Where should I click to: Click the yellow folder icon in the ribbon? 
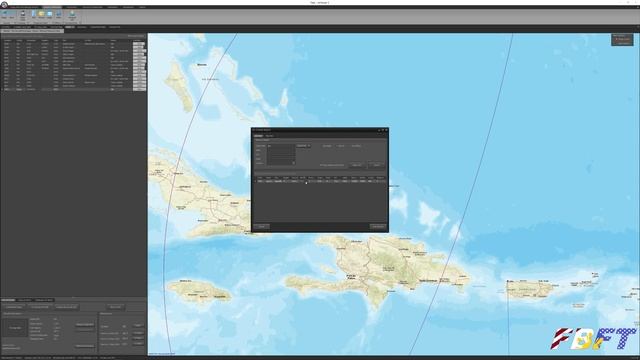(41, 14)
